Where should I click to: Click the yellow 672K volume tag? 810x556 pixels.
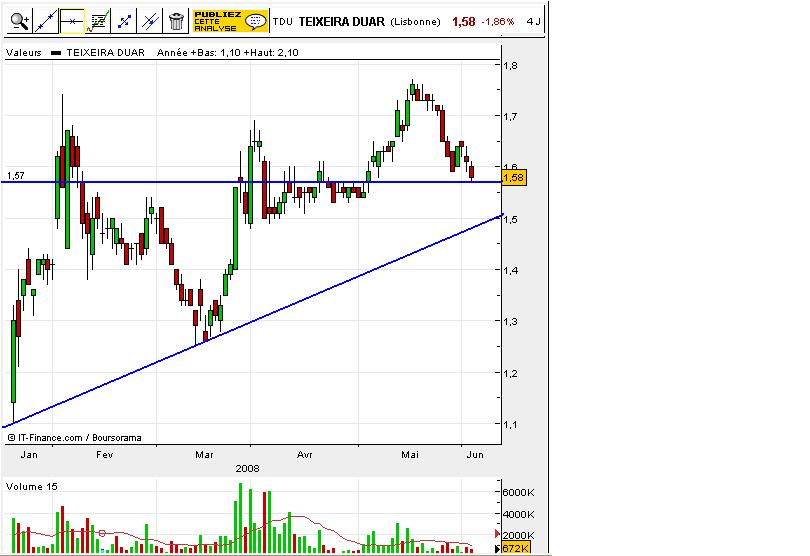point(515,548)
